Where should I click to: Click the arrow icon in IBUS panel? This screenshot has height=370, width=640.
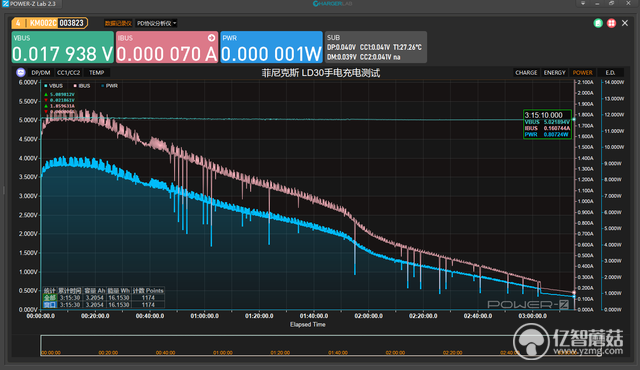click(211, 38)
